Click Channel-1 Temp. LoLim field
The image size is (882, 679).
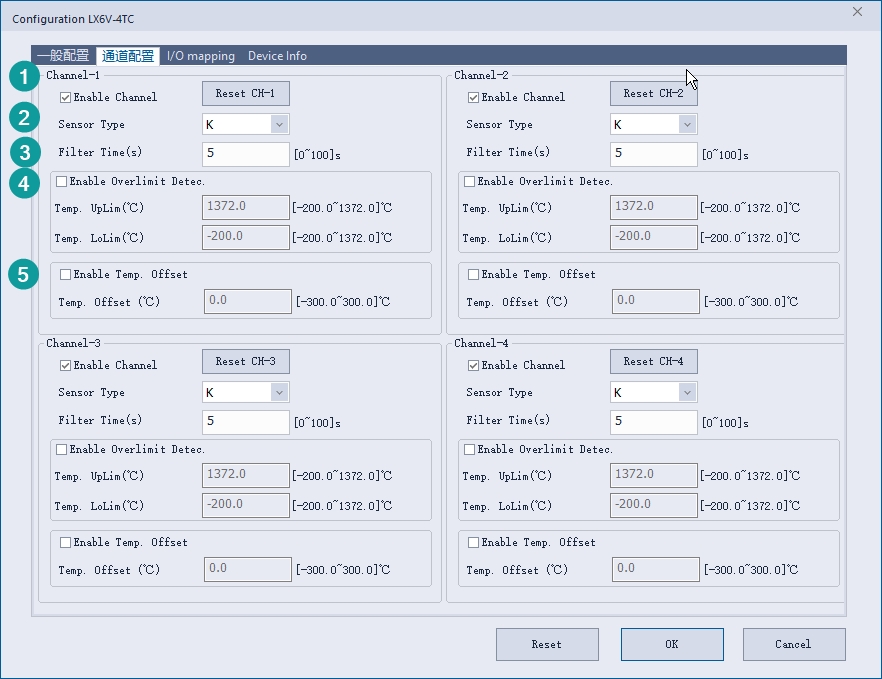(246, 237)
